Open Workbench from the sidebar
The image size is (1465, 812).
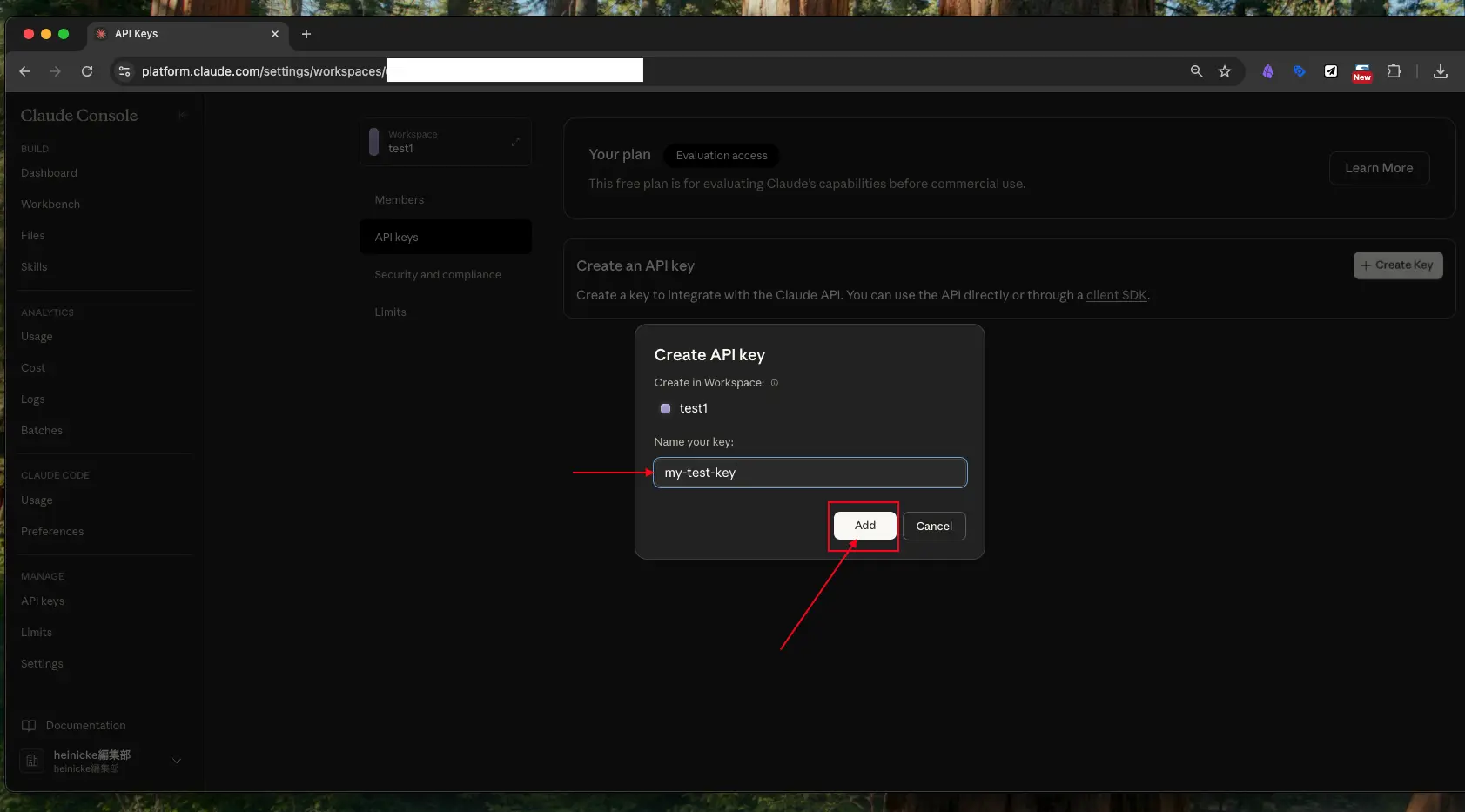pos(50,205)
